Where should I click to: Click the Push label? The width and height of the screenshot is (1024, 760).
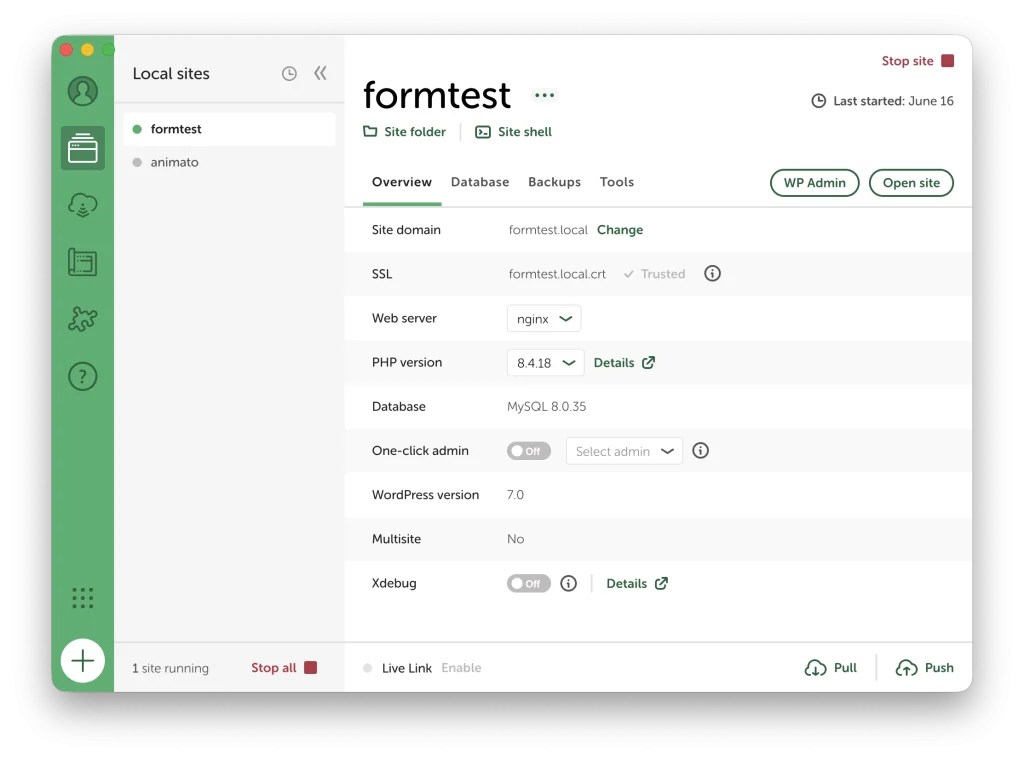[939, 668]
